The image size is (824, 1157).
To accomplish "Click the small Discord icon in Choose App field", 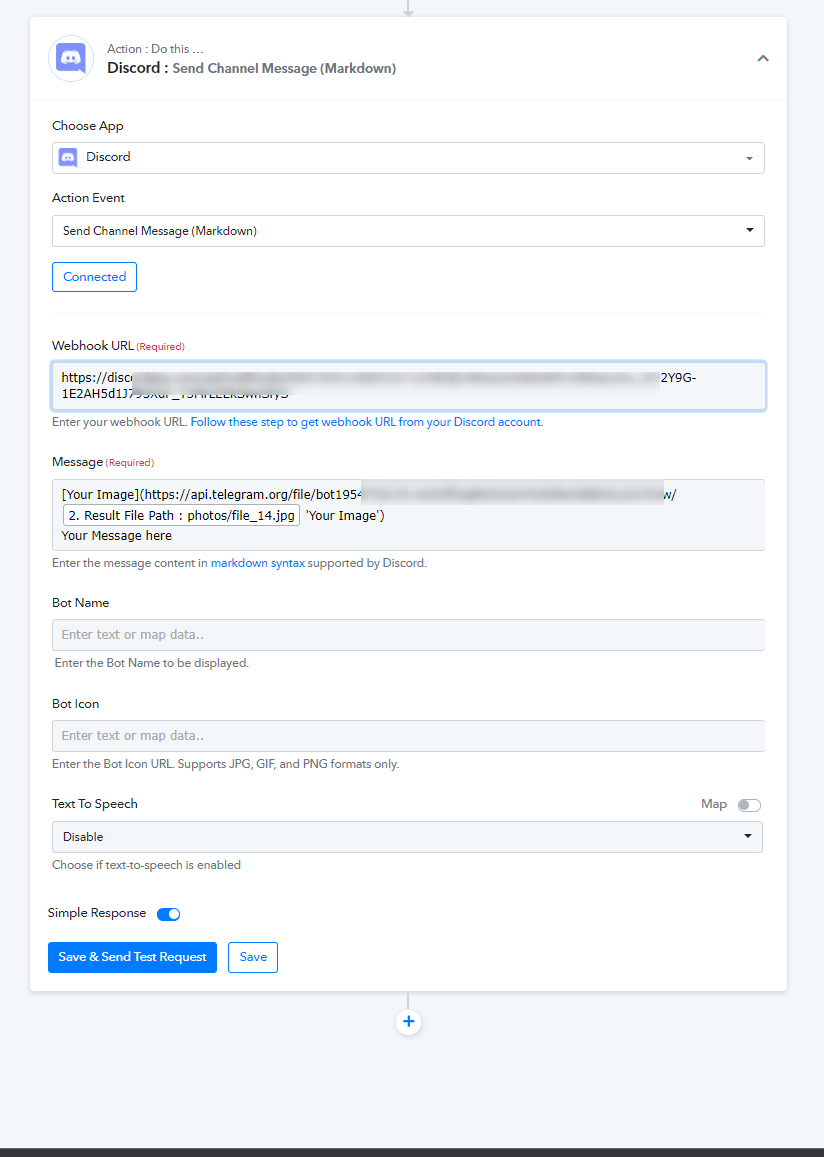I will click(69, 157).
